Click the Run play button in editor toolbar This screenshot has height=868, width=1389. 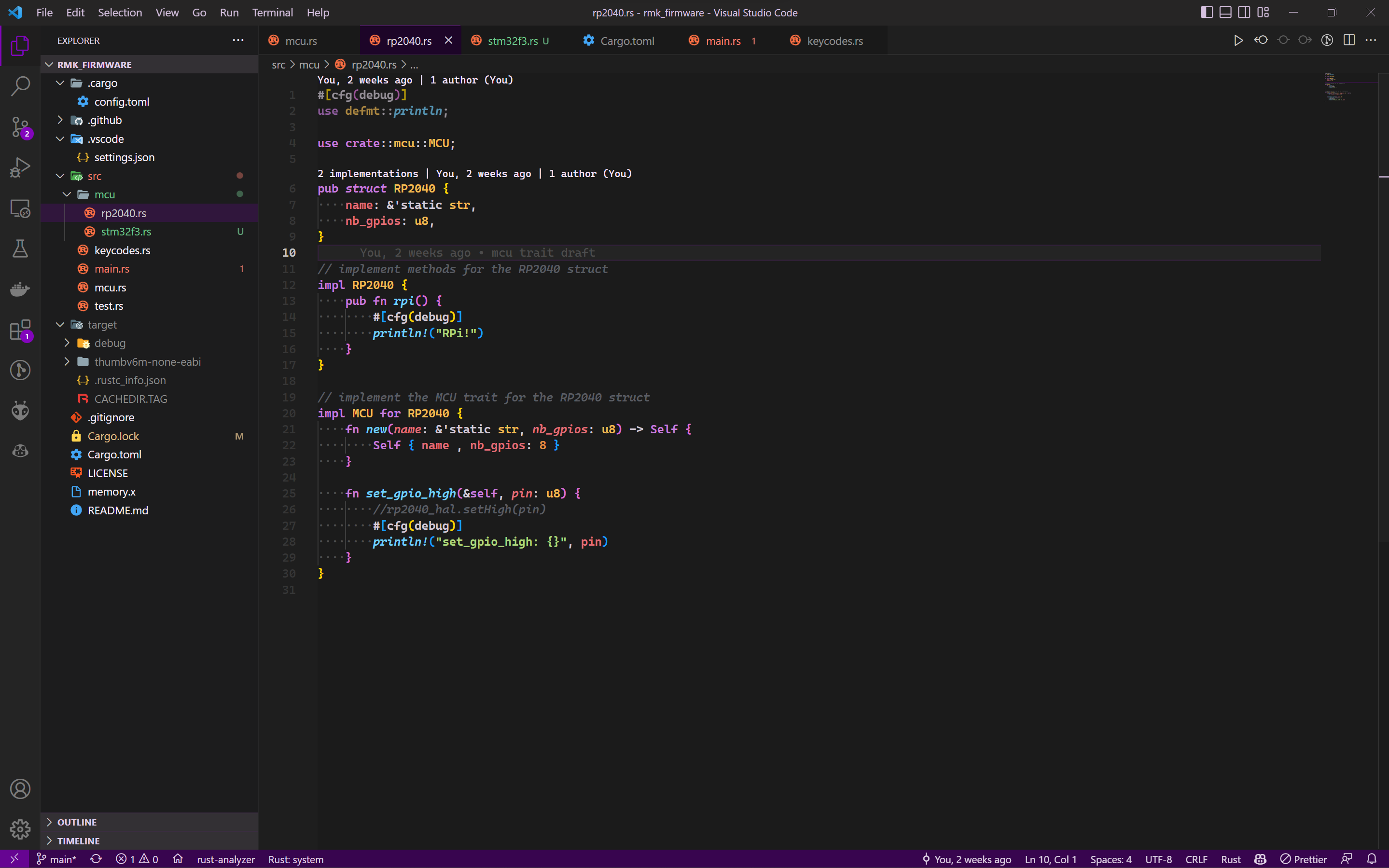[x=1238, y=40]
